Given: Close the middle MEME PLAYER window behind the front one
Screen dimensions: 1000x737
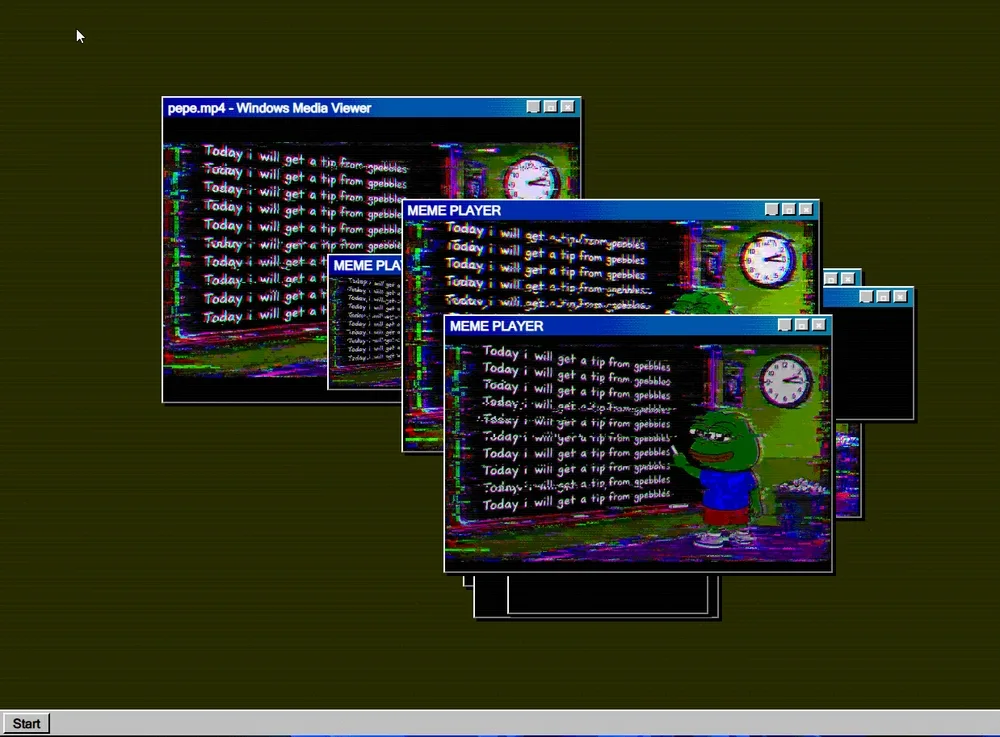Looking at the screenshot, I should 806,209.
